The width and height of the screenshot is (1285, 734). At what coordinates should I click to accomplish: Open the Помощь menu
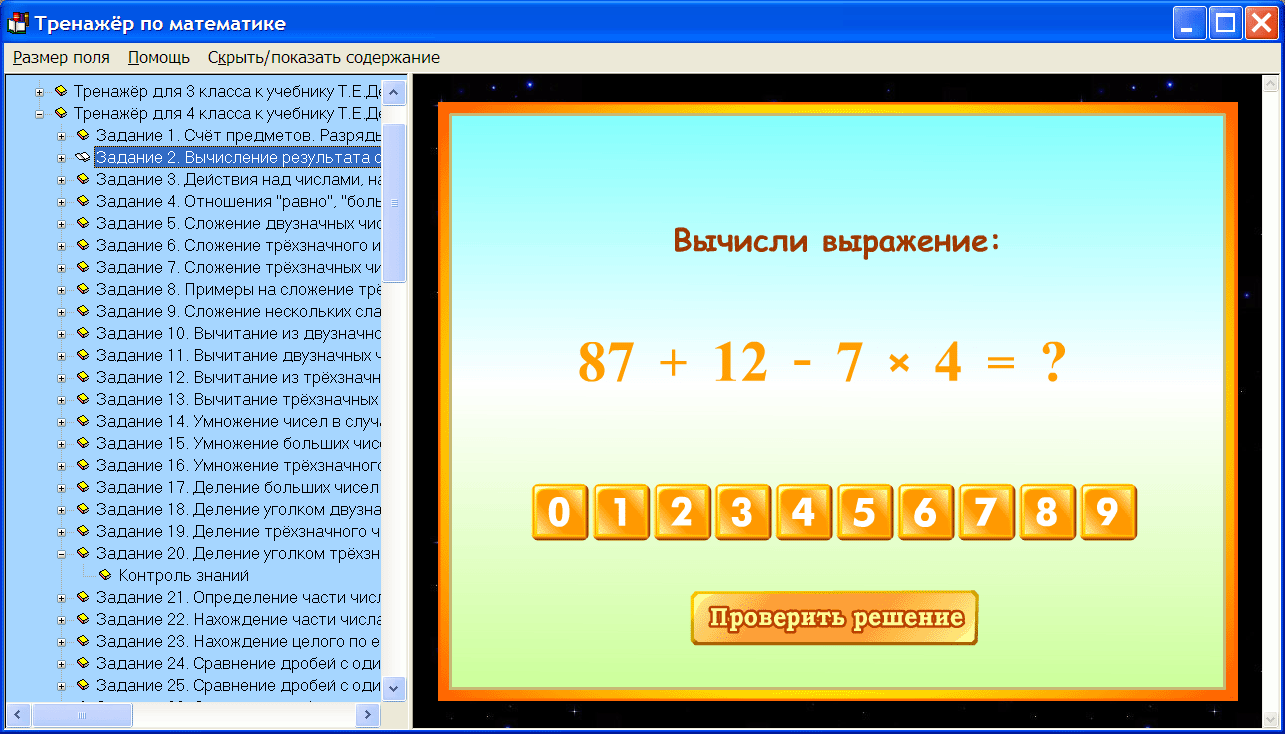158,57
